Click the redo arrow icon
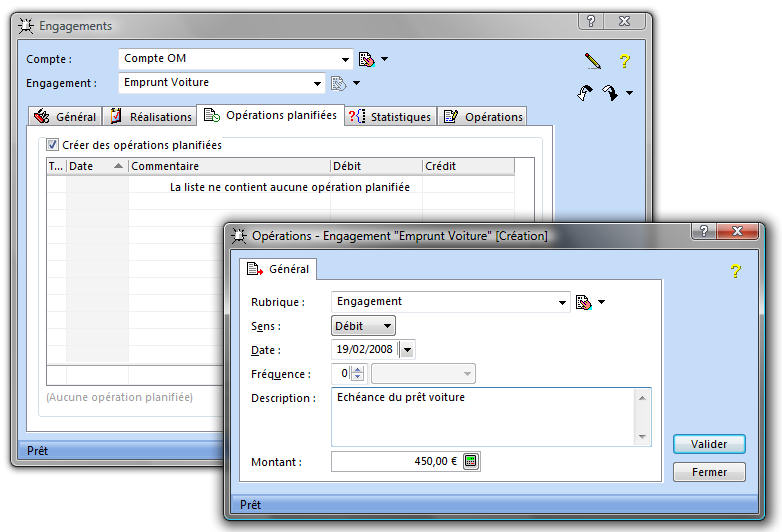 609,92
